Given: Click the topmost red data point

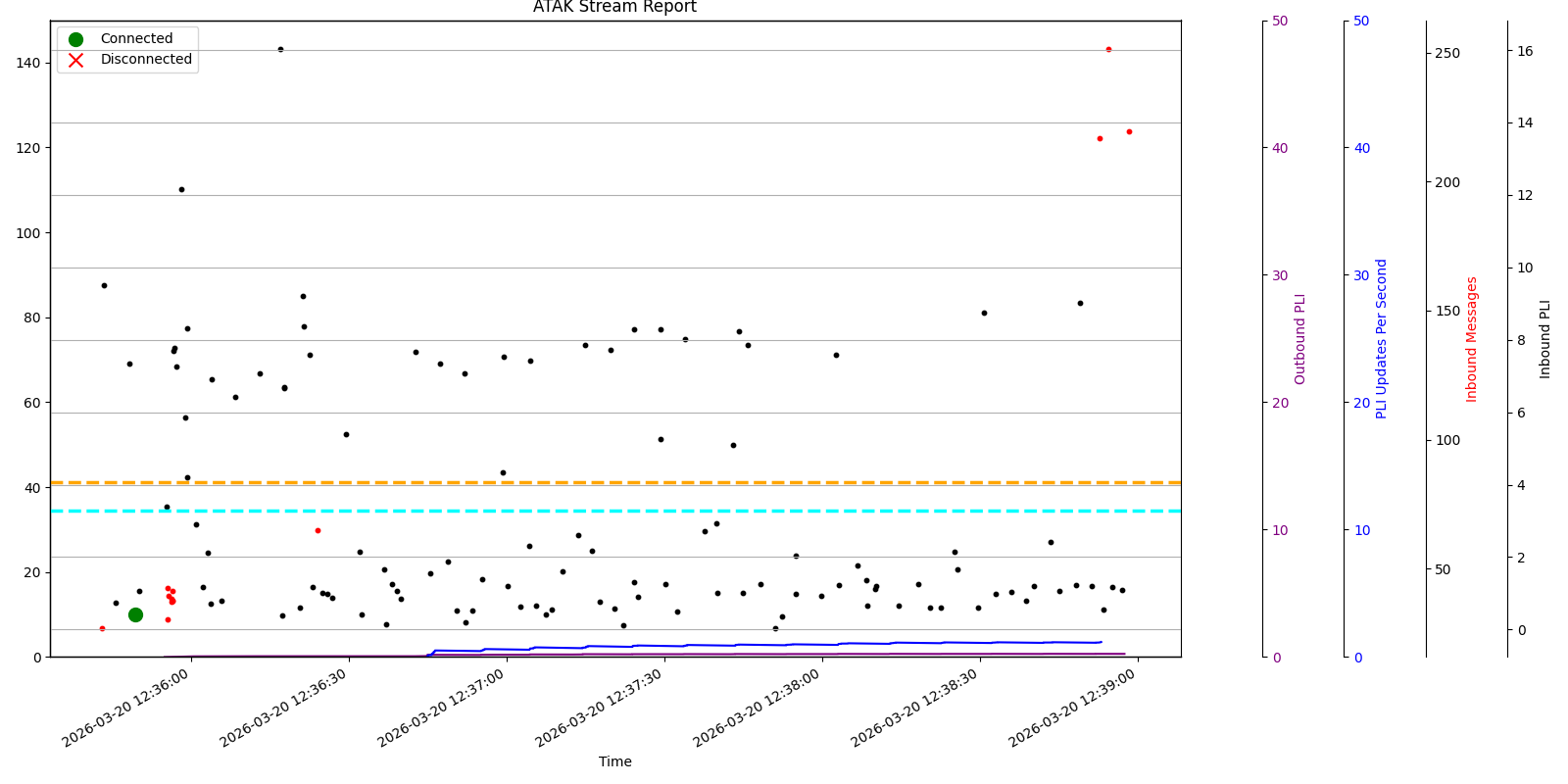Looking at the screenshot, I should (1108, 49).
